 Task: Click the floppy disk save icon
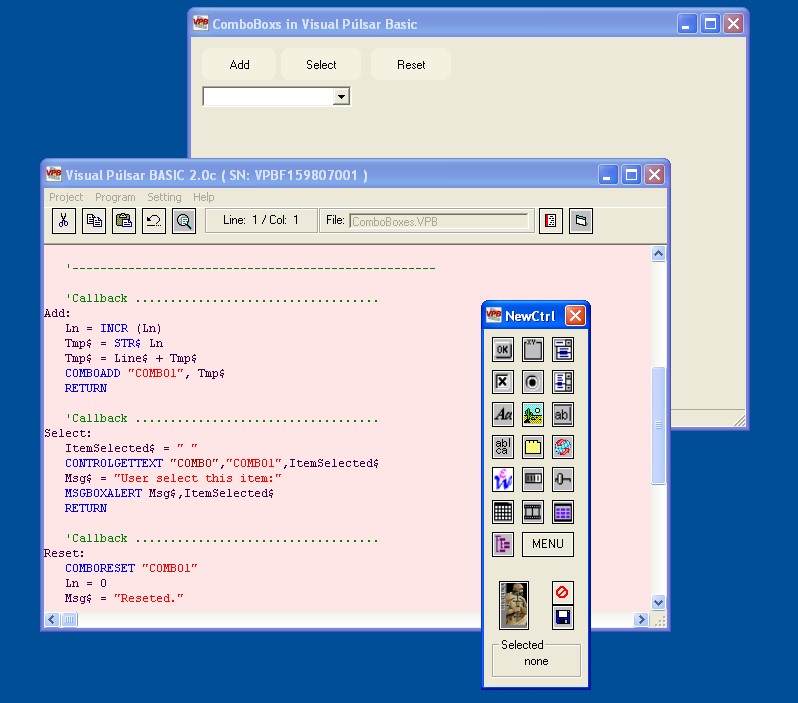pos(562,617)
